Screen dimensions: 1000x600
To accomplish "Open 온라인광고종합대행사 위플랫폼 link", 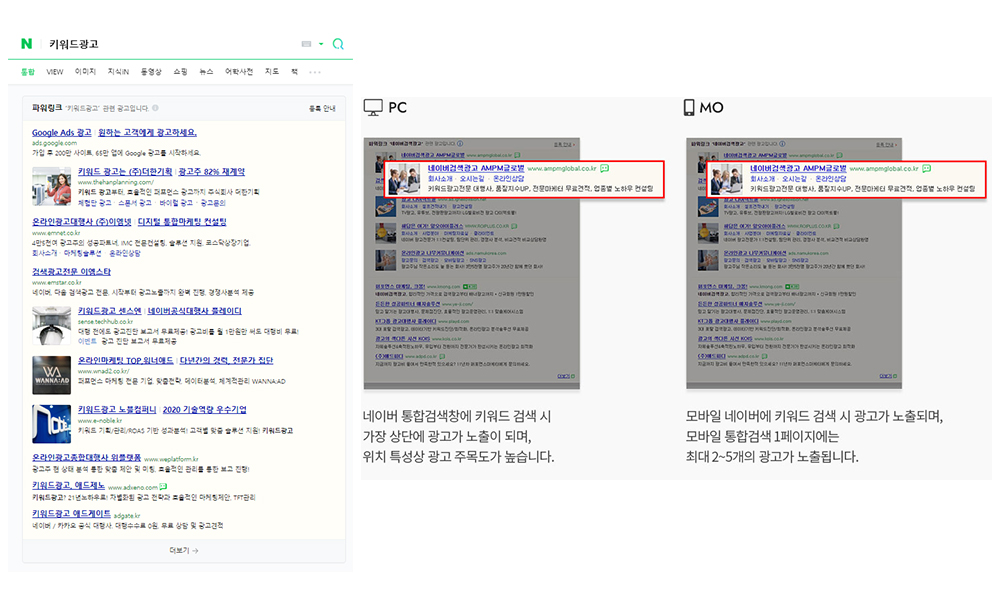I will click(x=87, y=458).
